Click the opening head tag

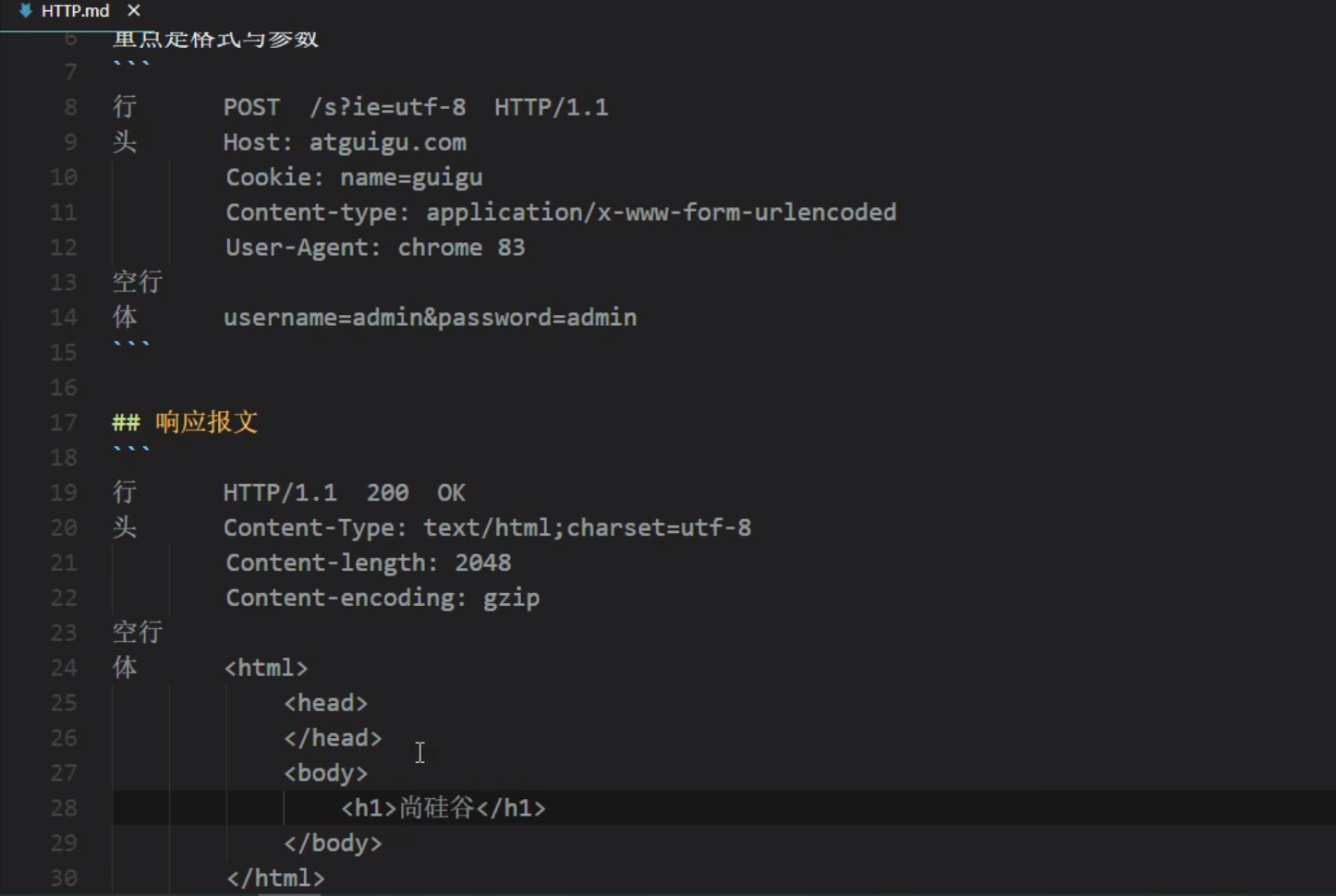point(325,703)
